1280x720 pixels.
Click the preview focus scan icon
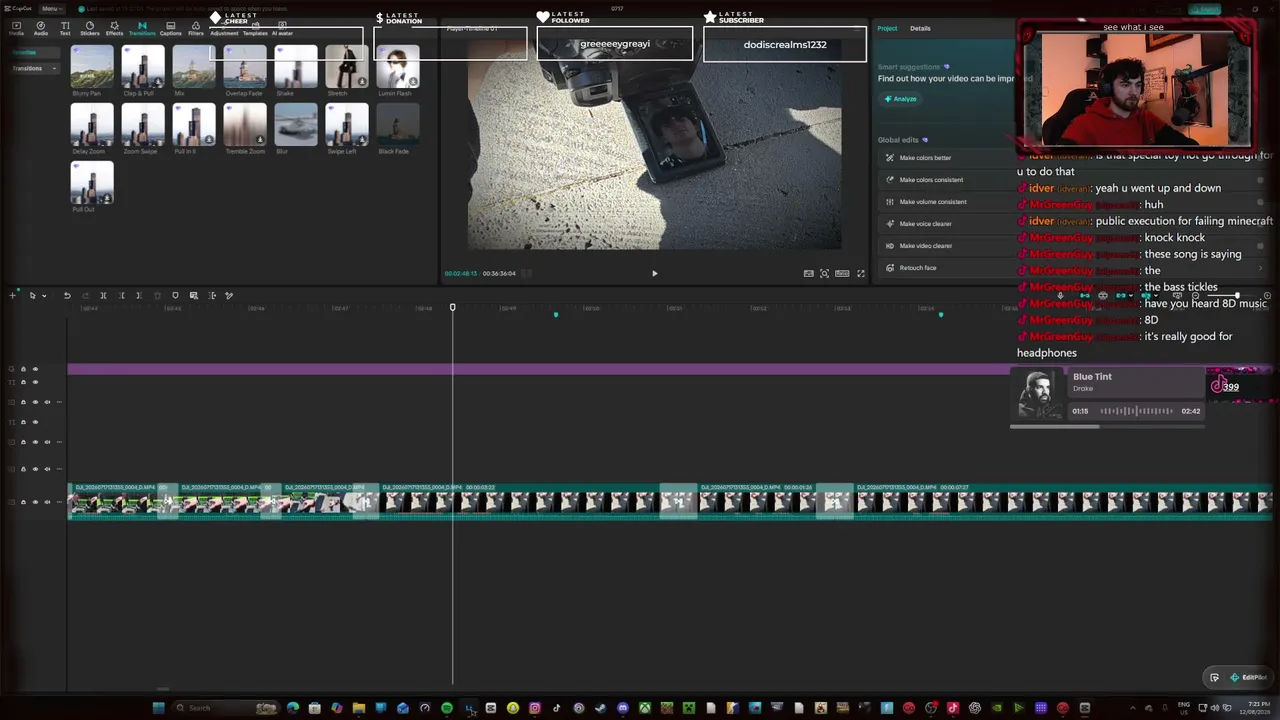(x=824, y=273)
